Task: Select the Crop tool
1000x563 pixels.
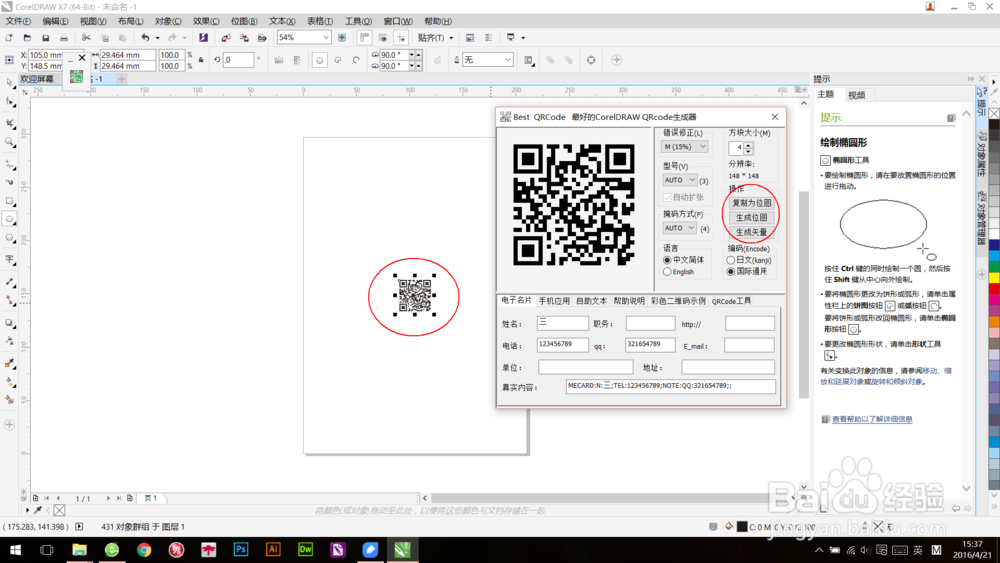Action: [x=10, y=123]
